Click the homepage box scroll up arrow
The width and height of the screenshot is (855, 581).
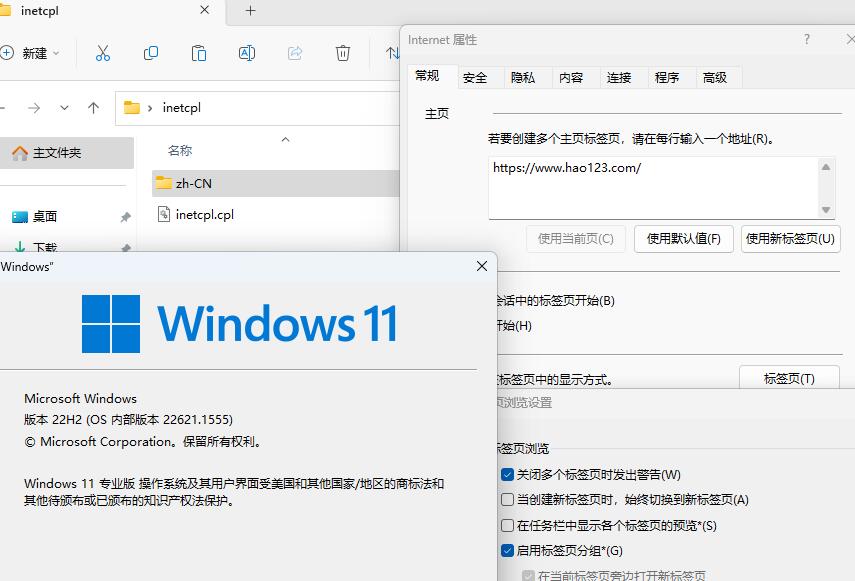pyautogui.click(x=826, y=167)
